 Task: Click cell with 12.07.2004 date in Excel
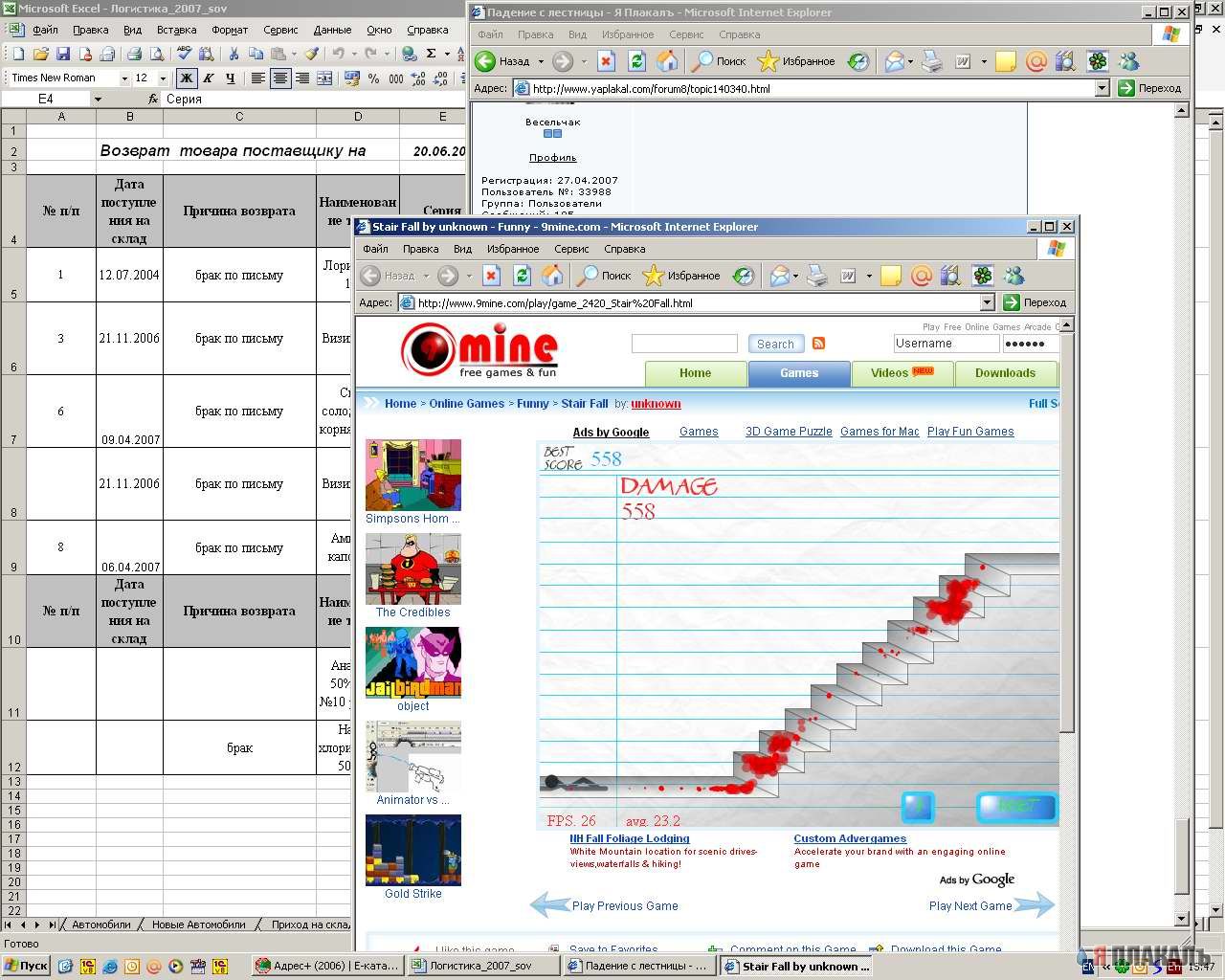point(129,276)
